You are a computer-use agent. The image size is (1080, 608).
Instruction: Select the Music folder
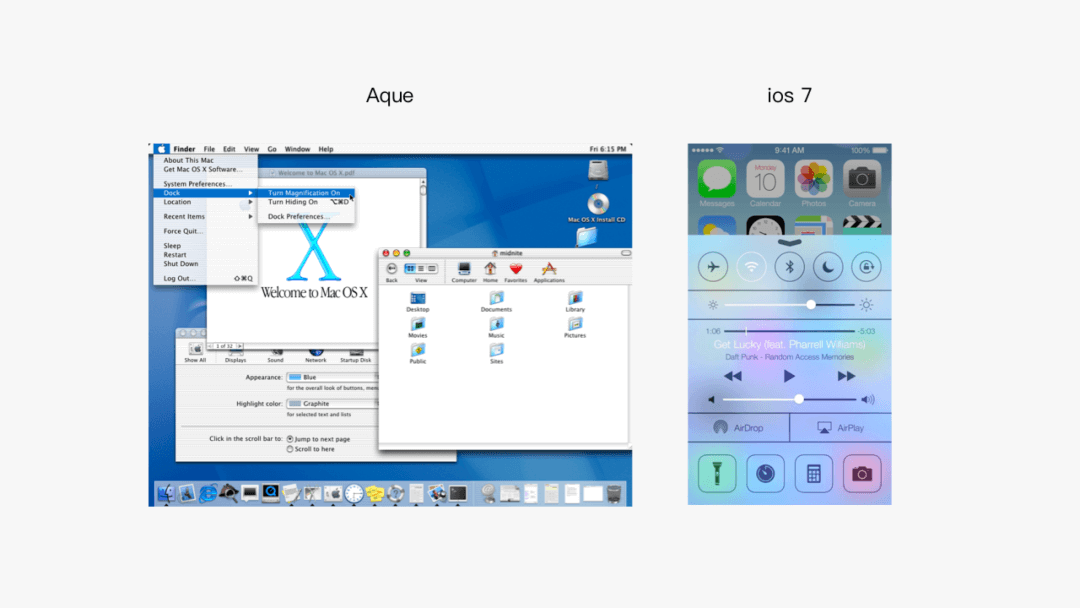(x=496, y=328)
